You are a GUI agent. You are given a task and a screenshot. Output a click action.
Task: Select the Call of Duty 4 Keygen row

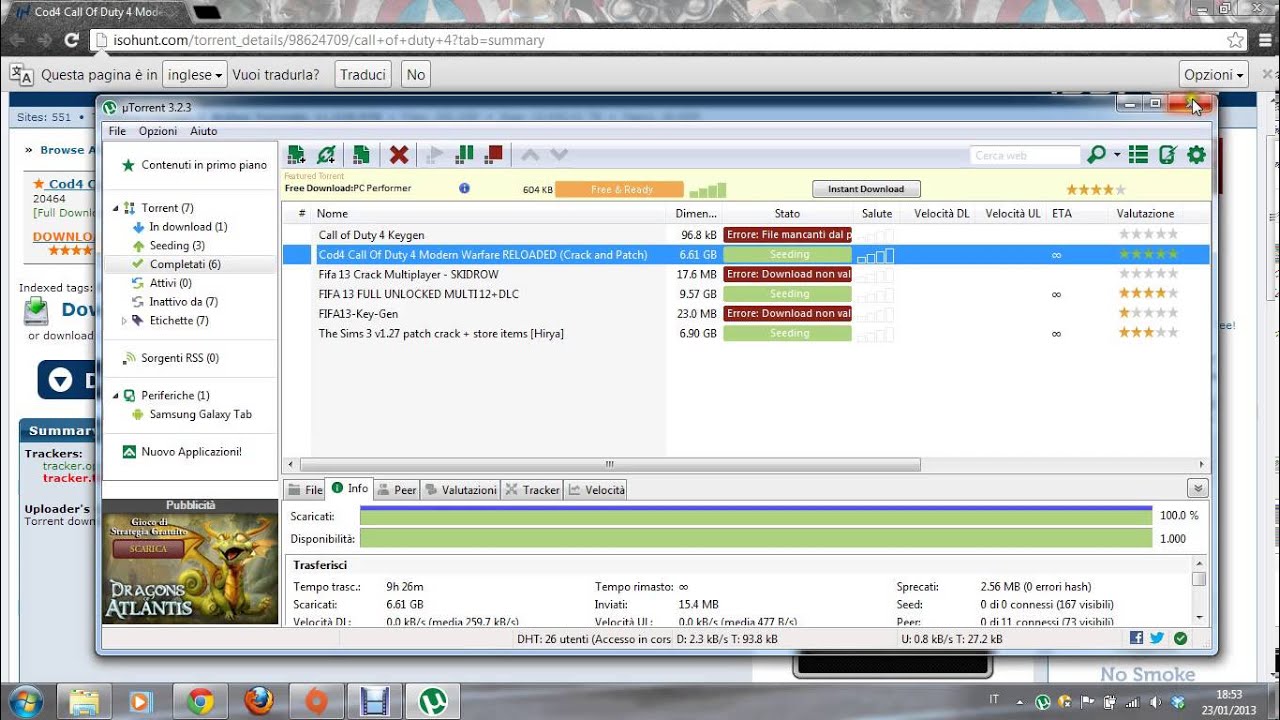pyautogui.click(x=745, y=235)
